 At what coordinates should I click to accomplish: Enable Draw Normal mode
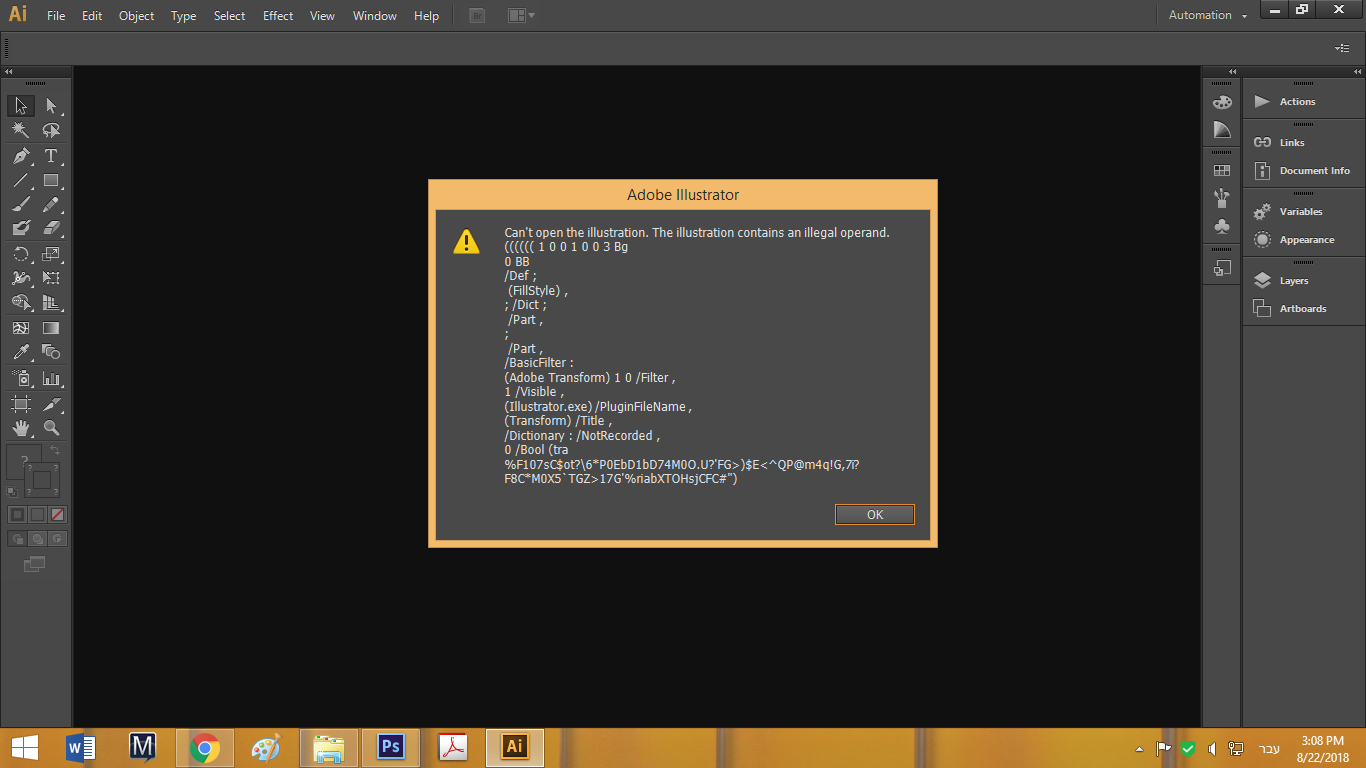[17, 539]
